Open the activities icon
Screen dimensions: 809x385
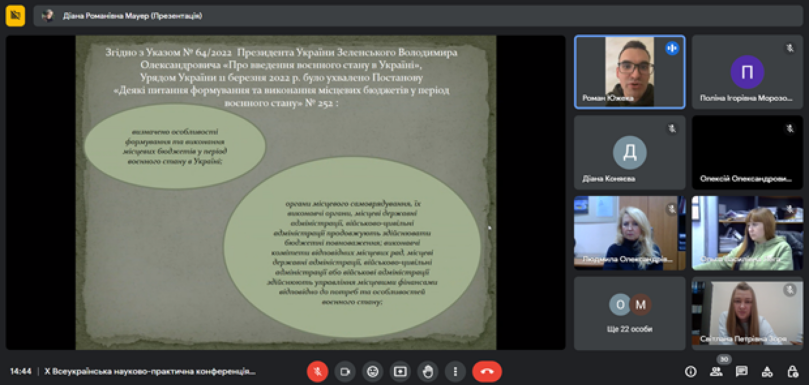coord(767,371)
